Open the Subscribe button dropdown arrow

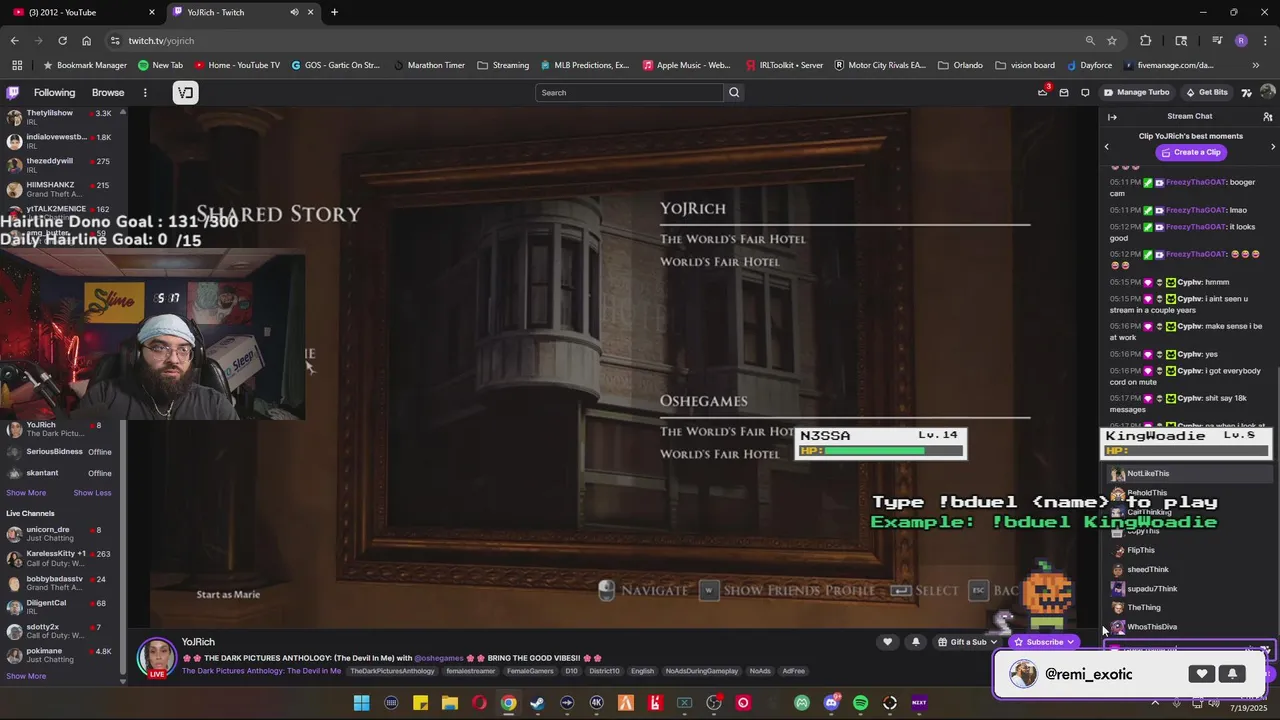click(1070, 642)
